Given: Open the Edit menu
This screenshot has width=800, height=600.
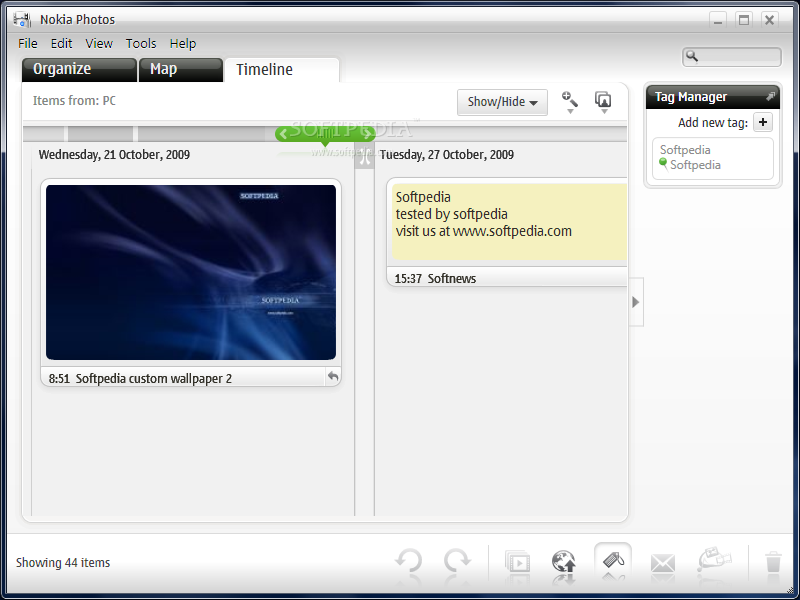Looking at the screenshot, I should (x=61, y=43).
